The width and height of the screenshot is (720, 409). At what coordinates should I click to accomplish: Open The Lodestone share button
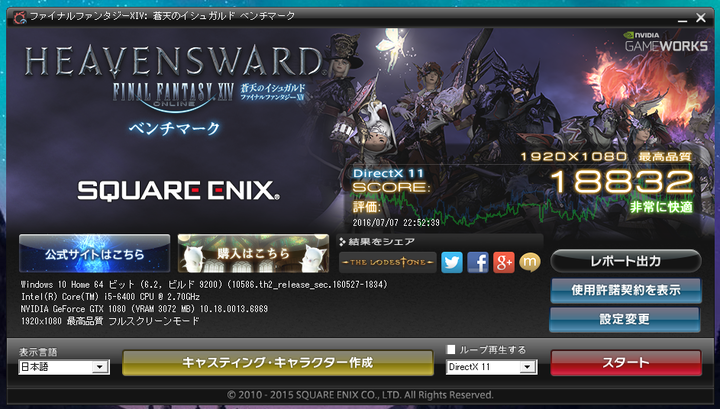pos(388,263)
